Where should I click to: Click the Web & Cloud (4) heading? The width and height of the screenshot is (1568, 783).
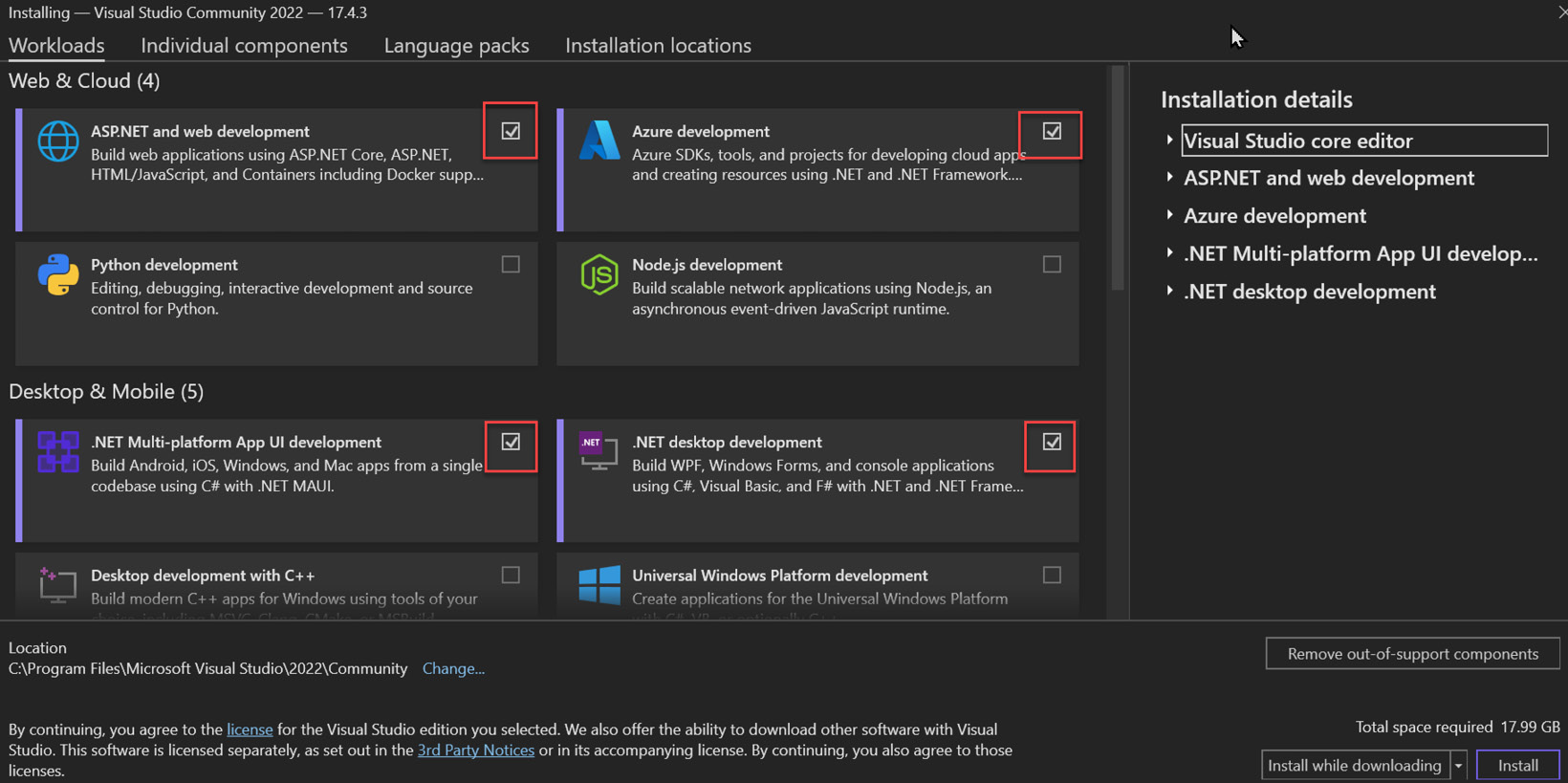84,81
